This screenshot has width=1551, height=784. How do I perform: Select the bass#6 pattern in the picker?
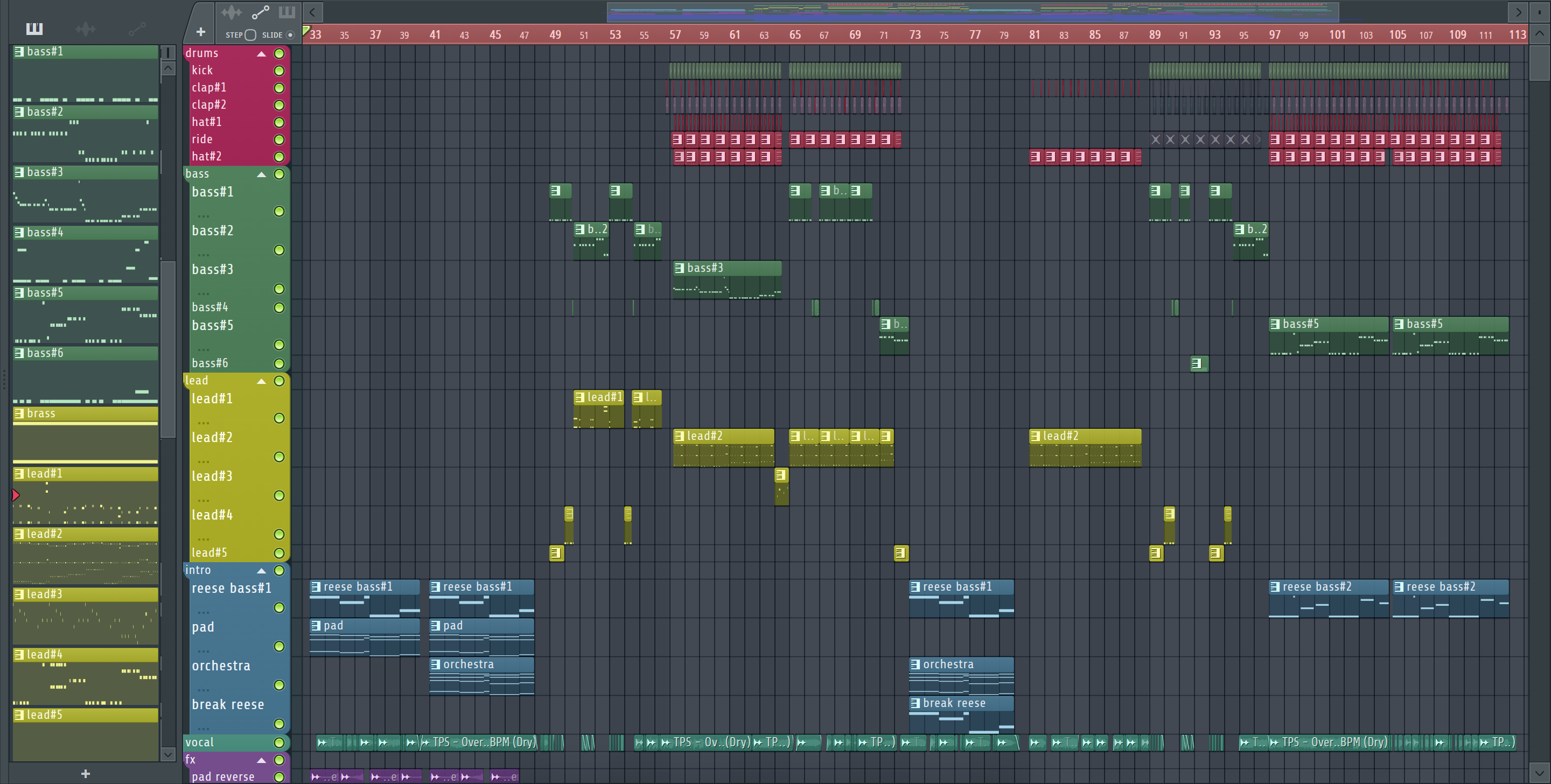86,375
